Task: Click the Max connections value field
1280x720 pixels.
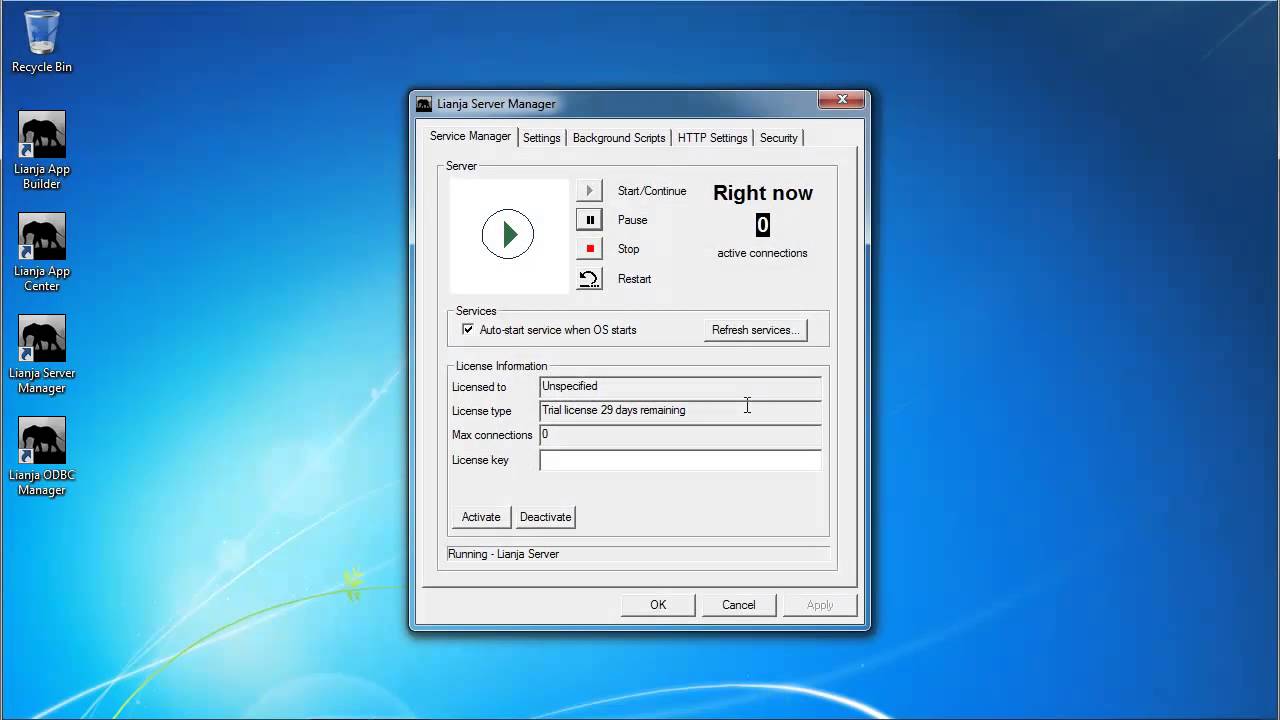Action: (680, 435)
